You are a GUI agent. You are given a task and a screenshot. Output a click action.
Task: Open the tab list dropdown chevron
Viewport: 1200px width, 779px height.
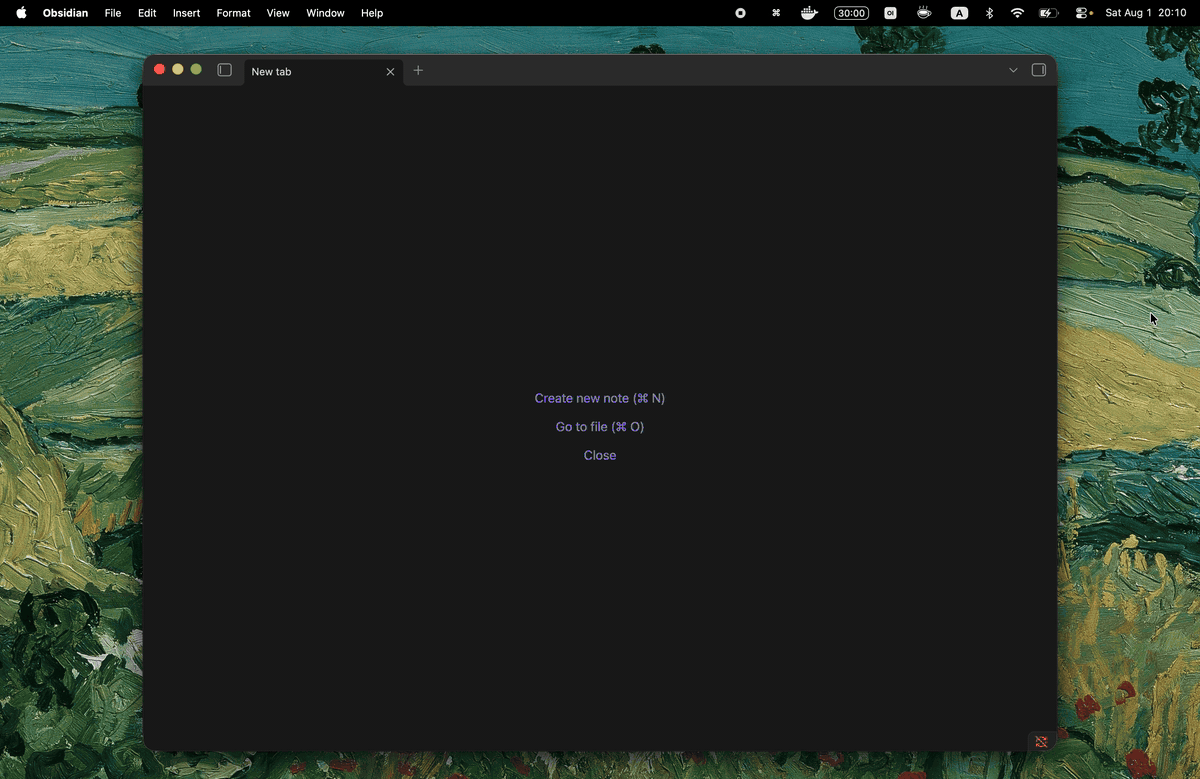point(1013,70)
